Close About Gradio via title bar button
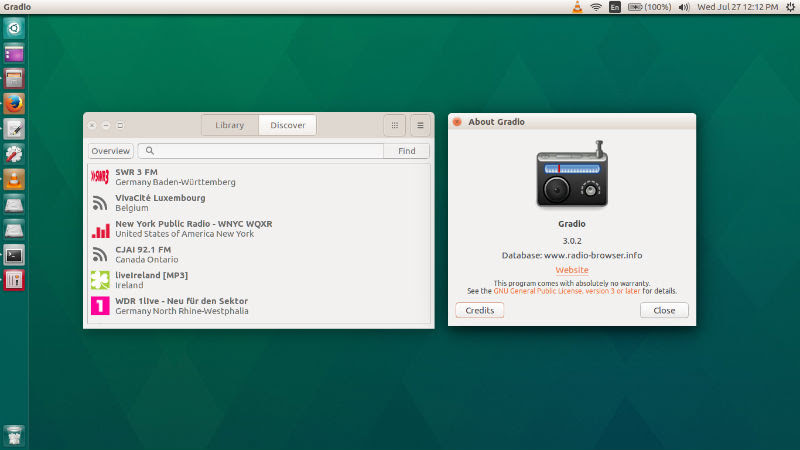The height and width of the screenshot is (450, 800). coord(457,122)
